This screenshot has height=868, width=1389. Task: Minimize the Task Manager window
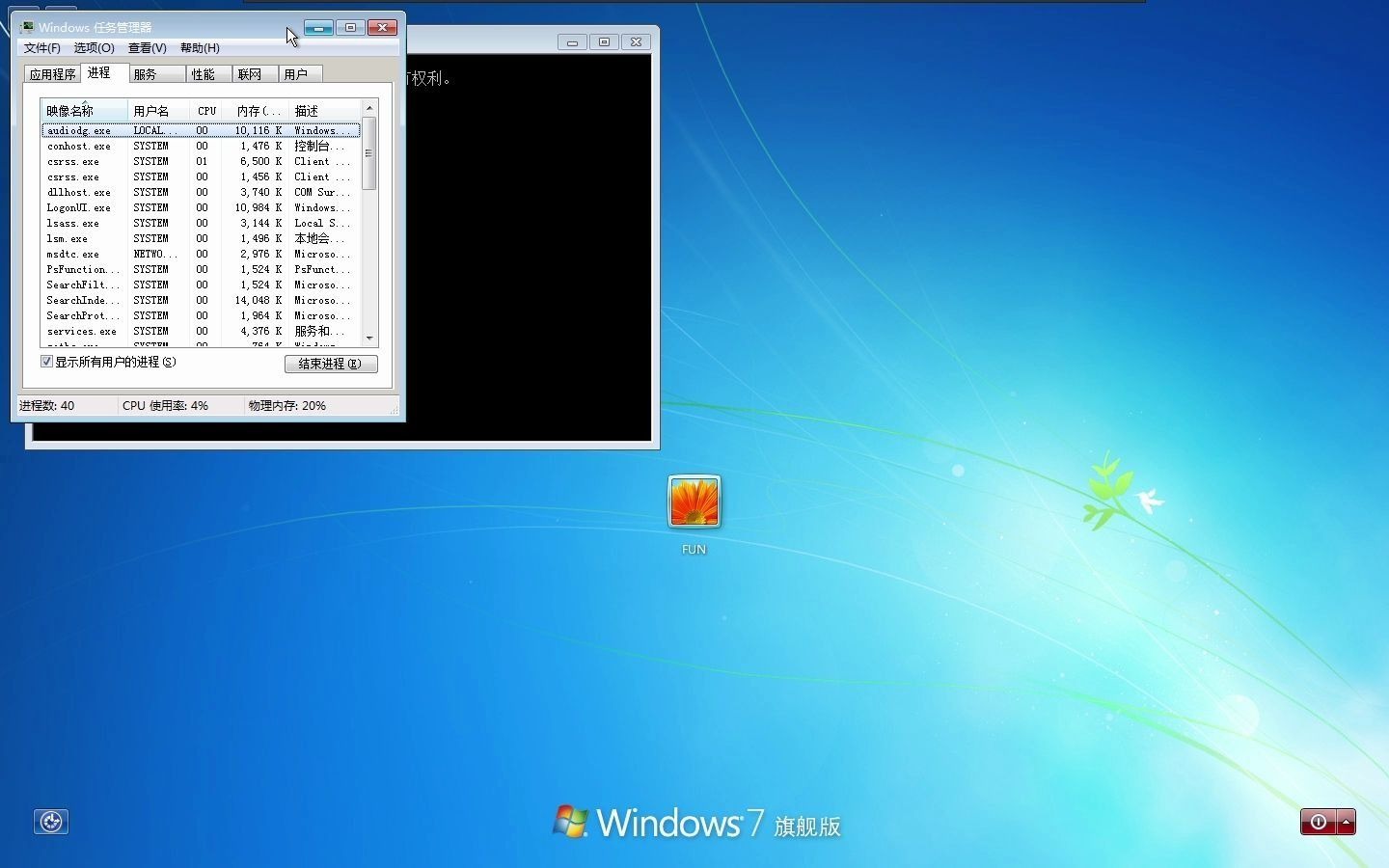(318, 28)
